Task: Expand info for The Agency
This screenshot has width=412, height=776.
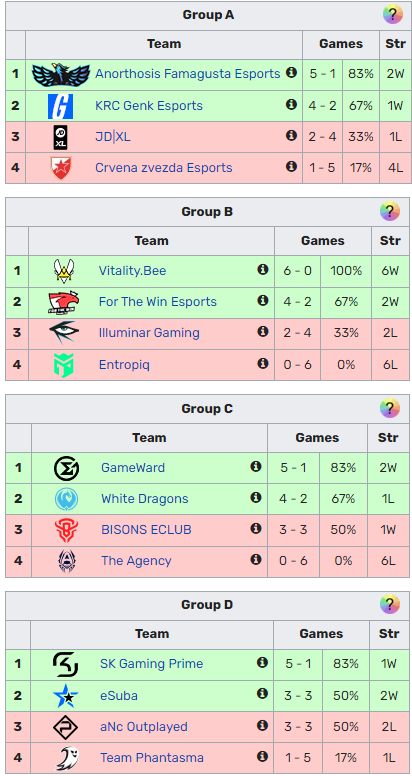Action: (256, 559)
